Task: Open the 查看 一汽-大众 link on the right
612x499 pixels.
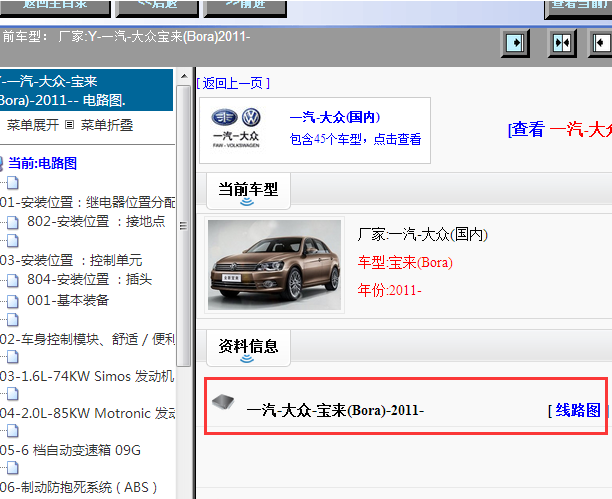Action: tap(560, 129)
